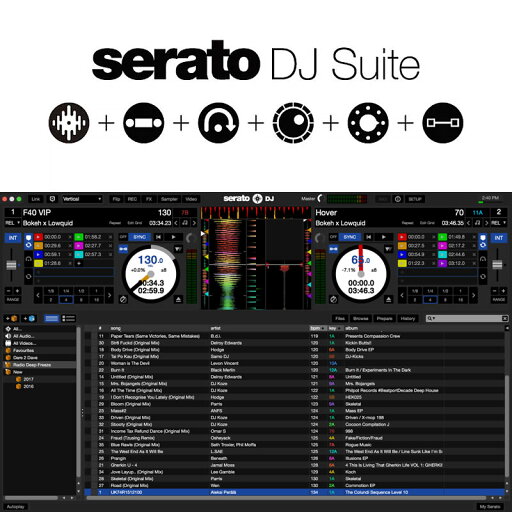Viewport: 512px width, 512px height.
Task: Open the History panel tab
Action: (x=407, y=319)
